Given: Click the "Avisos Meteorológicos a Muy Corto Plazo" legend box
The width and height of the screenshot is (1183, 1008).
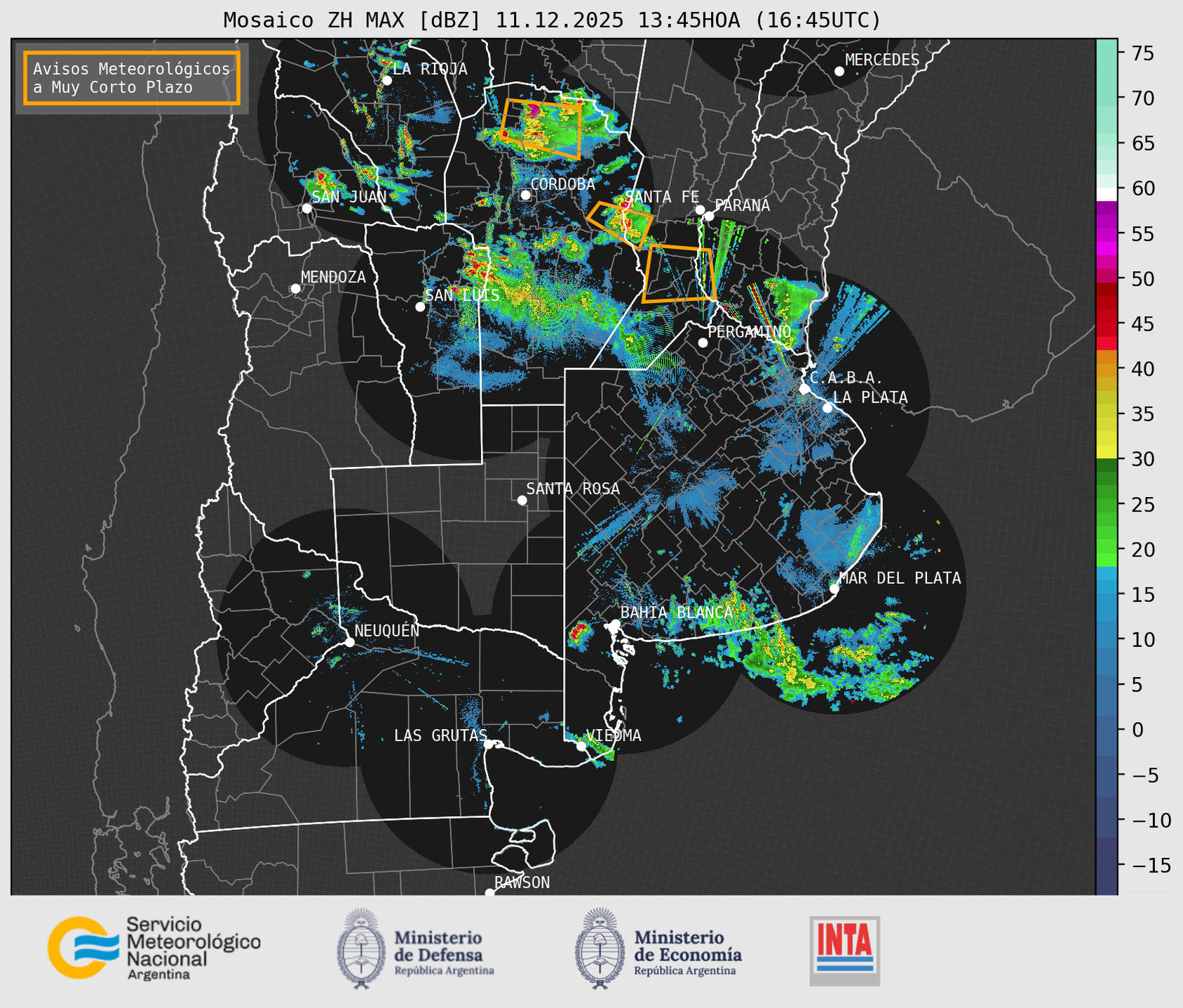Looking at the screenshot, I should coord(132,78).
